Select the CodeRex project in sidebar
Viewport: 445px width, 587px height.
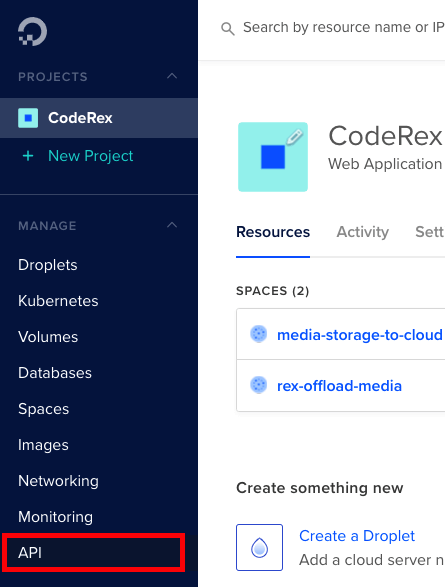(x=99, y=118)
